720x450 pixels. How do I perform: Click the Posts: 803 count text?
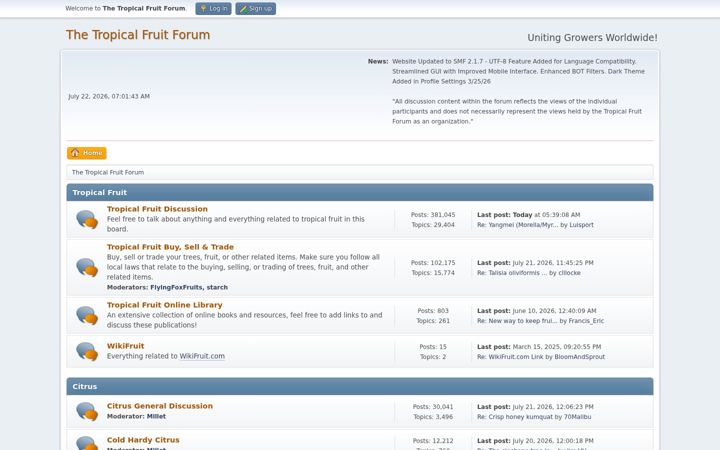point(433,311)
